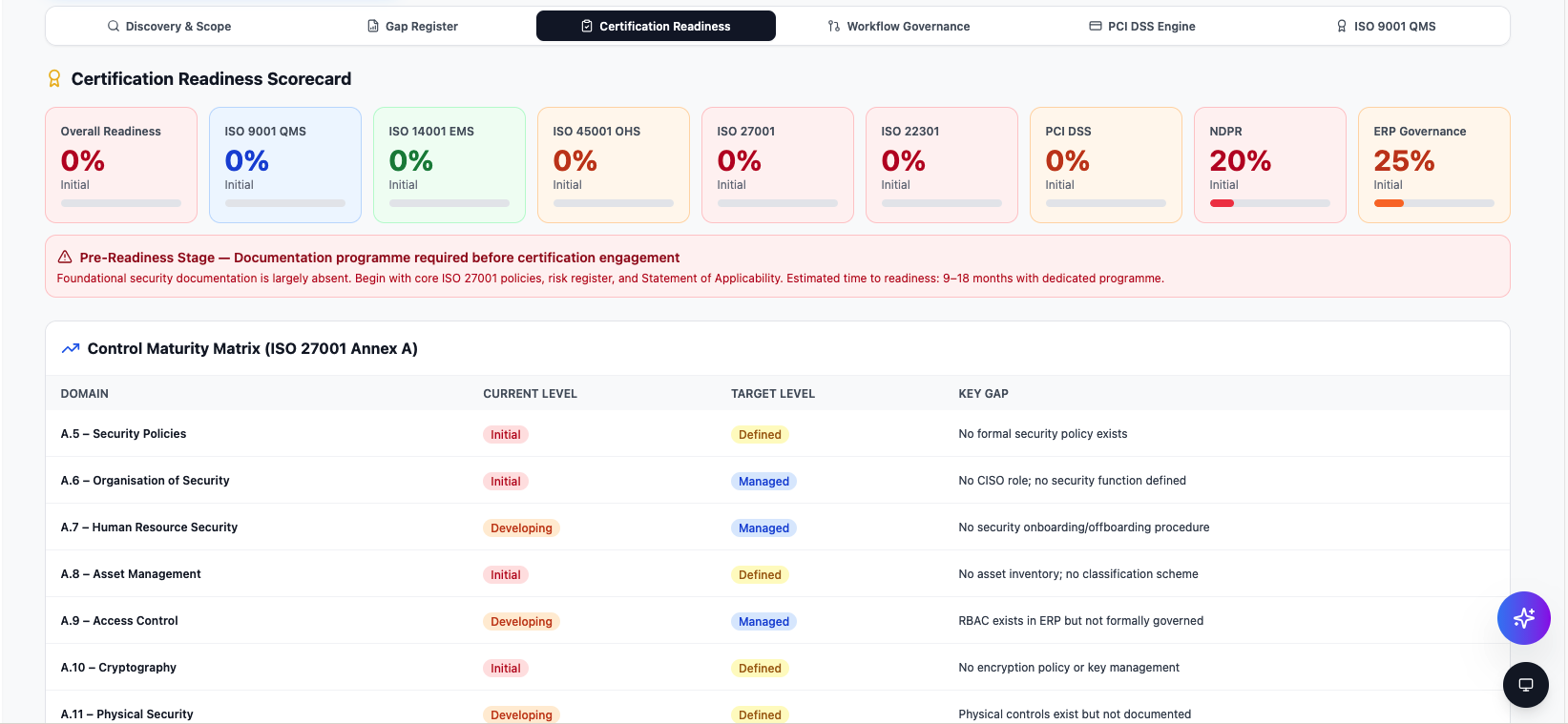Viewport: 1568px width, 724px height.
Task: Click the Managed target badge for A.6 row
Action: 763,482
